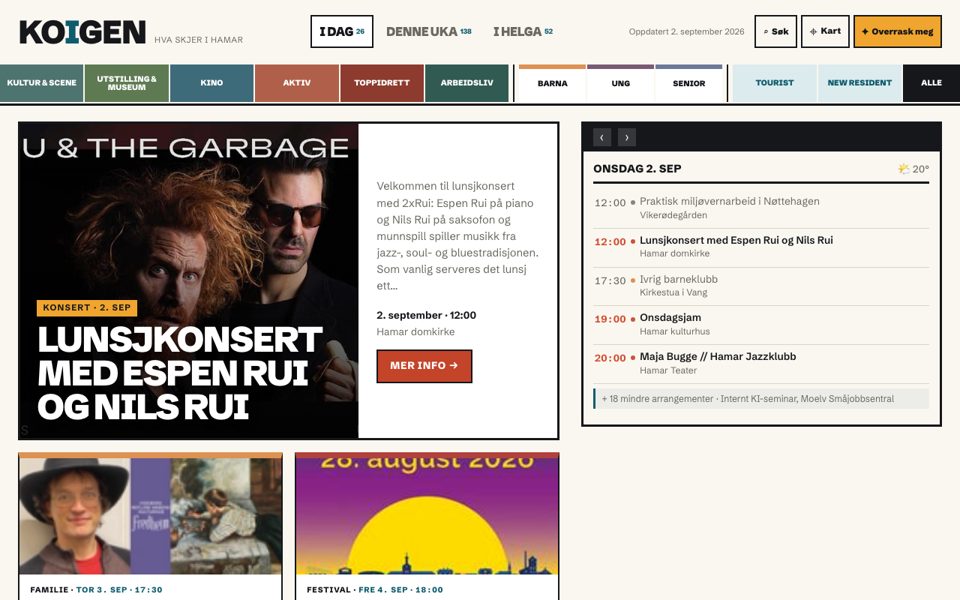This screenshot has height=600, width=960.
Task: Click Oppdatert 2. september 2026 text
Action: click(x=686, y=31)
